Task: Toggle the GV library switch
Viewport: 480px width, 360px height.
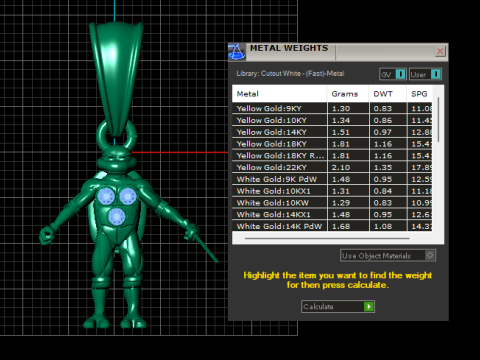Action: pyautogui.click(x=393, y=74)
